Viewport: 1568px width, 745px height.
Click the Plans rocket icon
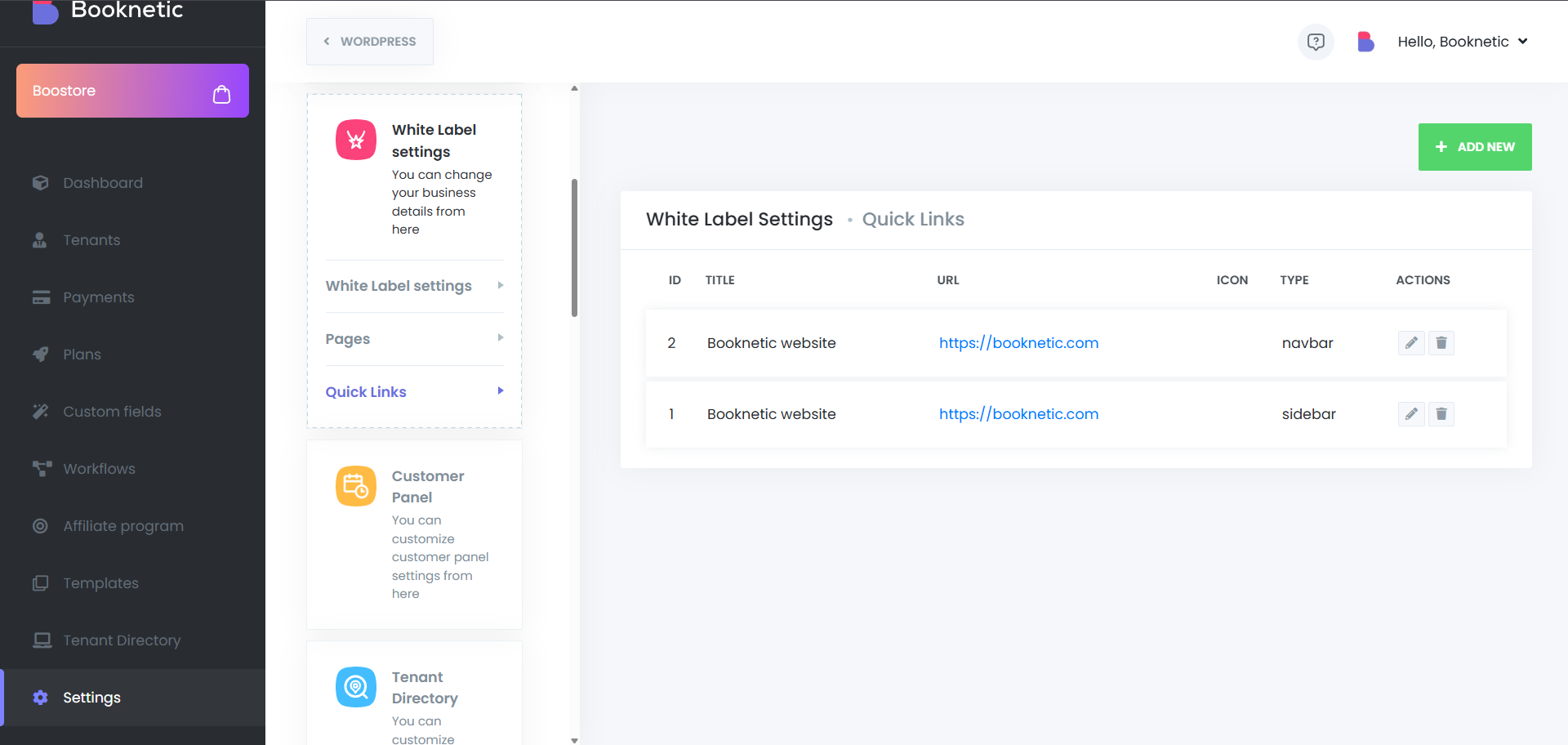point(40,355)
